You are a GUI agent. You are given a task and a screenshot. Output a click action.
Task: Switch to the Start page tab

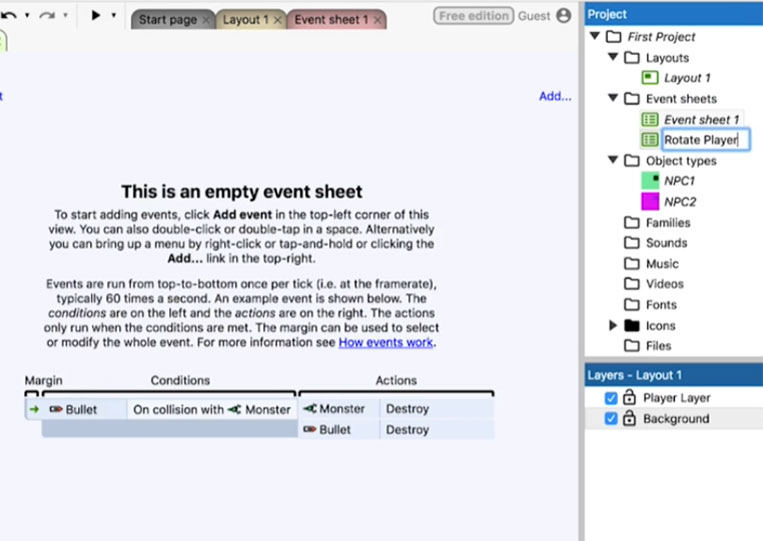click(167, 19)
